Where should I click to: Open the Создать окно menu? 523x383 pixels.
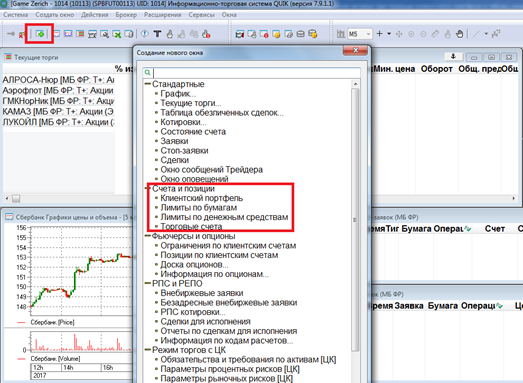click(54, 15)
